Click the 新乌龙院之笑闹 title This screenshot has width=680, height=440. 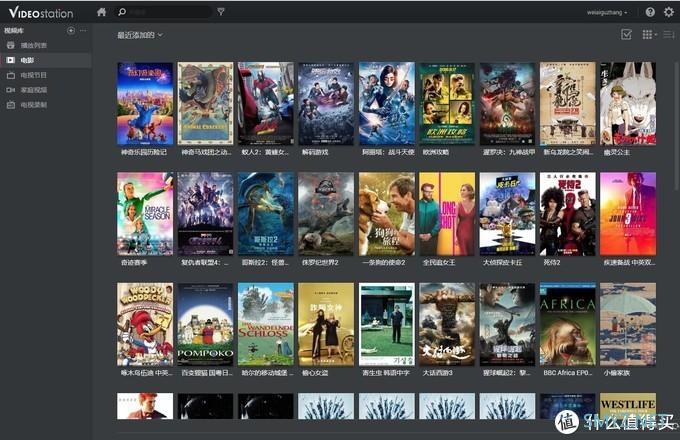[x=568, y=152]
